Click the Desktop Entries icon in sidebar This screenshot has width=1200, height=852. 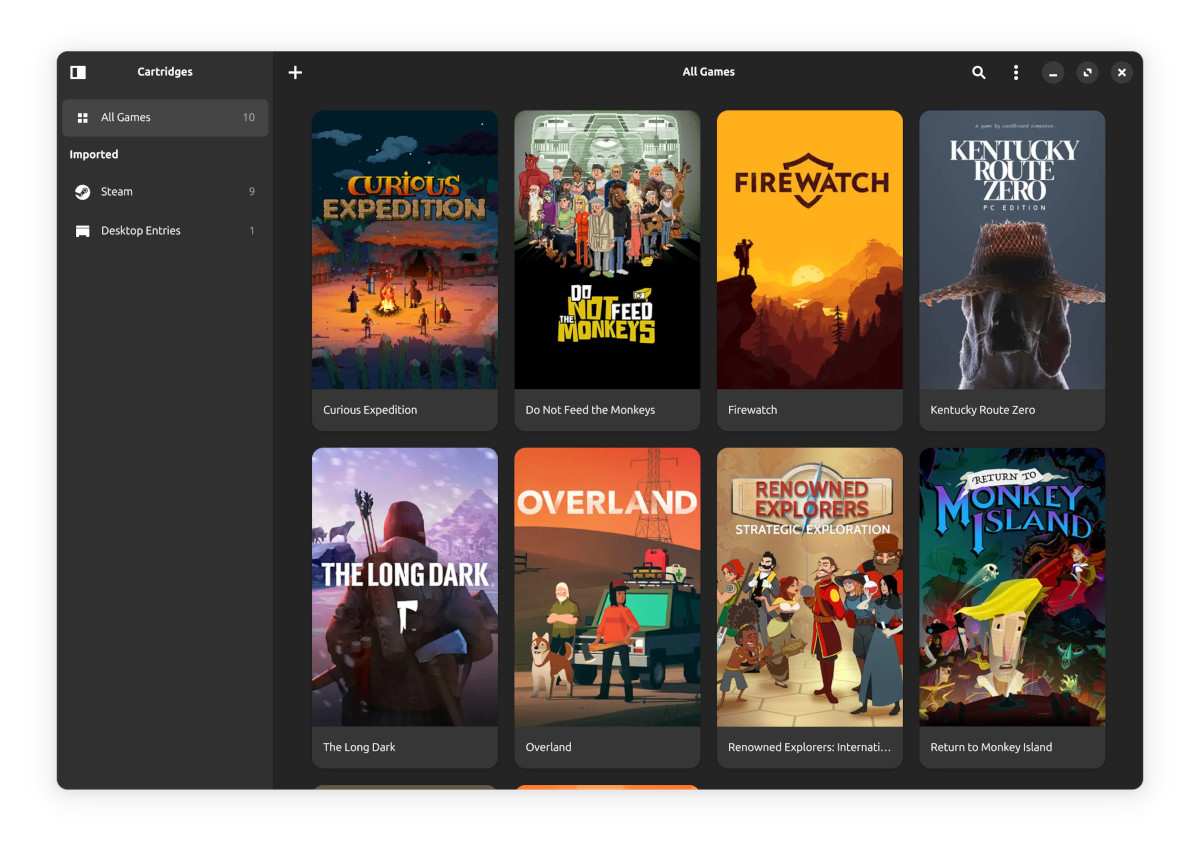(x=83, y=231)
